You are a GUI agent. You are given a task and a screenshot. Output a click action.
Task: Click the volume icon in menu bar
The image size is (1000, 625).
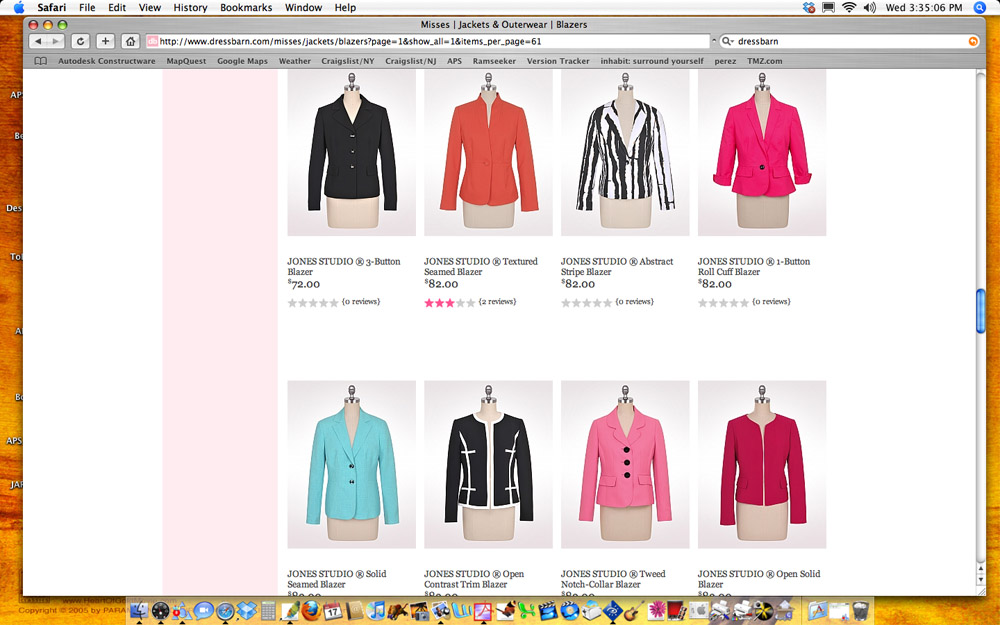[869, 8]
